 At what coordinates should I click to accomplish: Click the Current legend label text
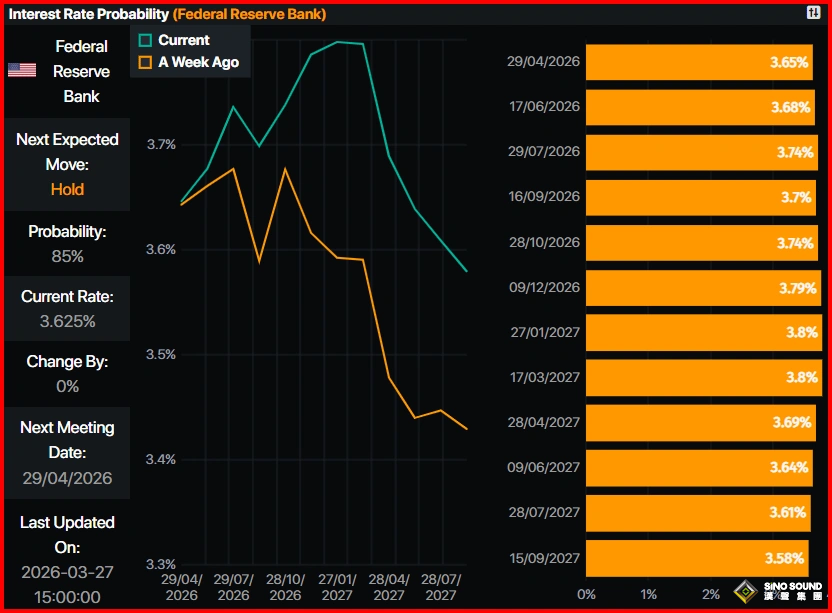[x=184, y=40]
